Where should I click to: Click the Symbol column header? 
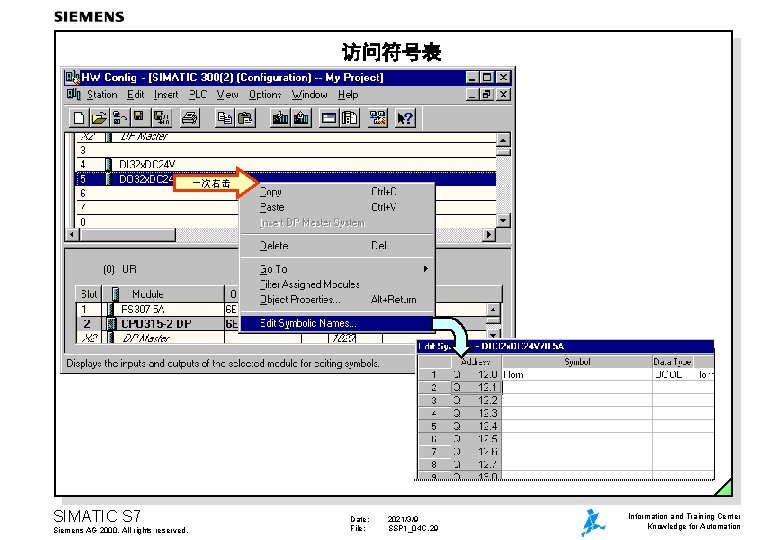click(x=577, y=361)
